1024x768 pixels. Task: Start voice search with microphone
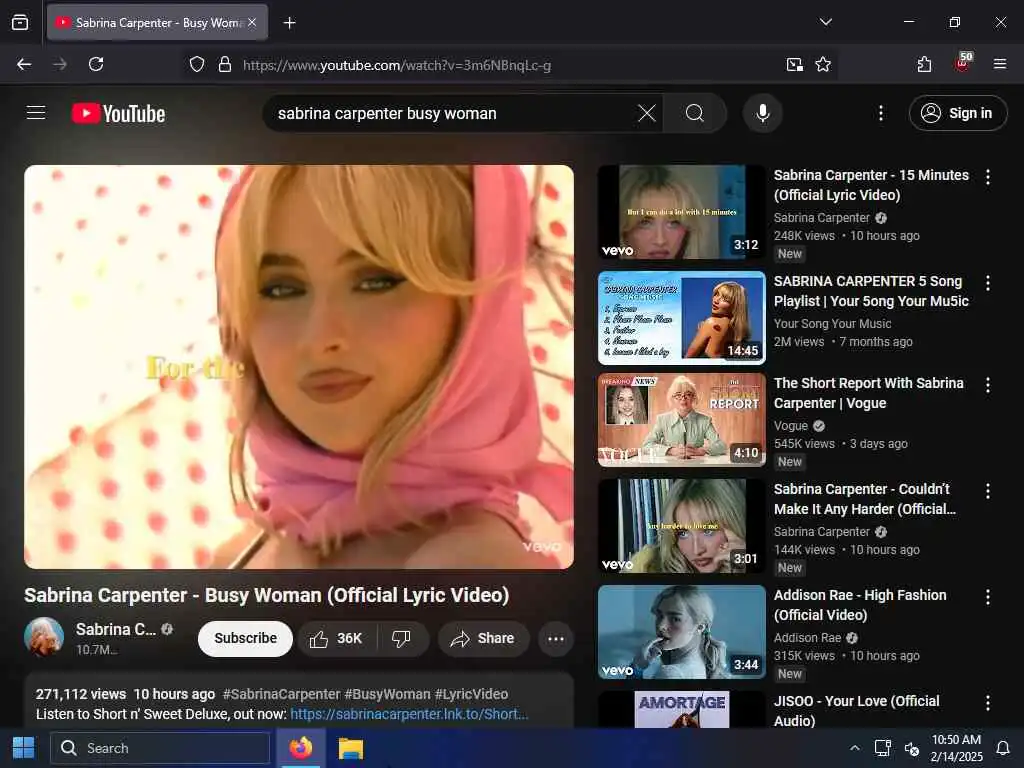pos(763,114)
